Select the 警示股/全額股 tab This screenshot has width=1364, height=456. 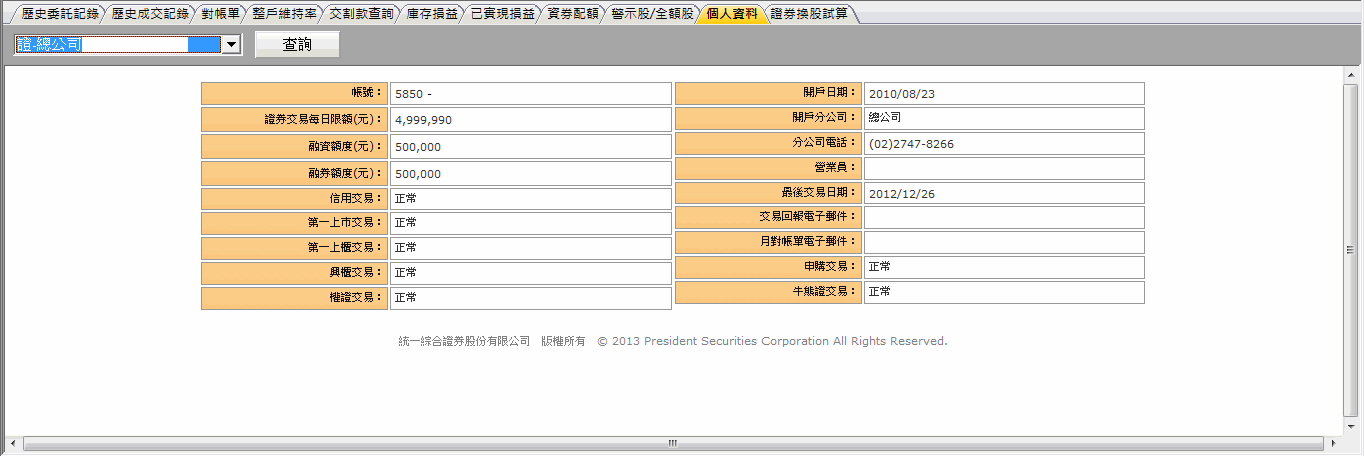point(653,14)
